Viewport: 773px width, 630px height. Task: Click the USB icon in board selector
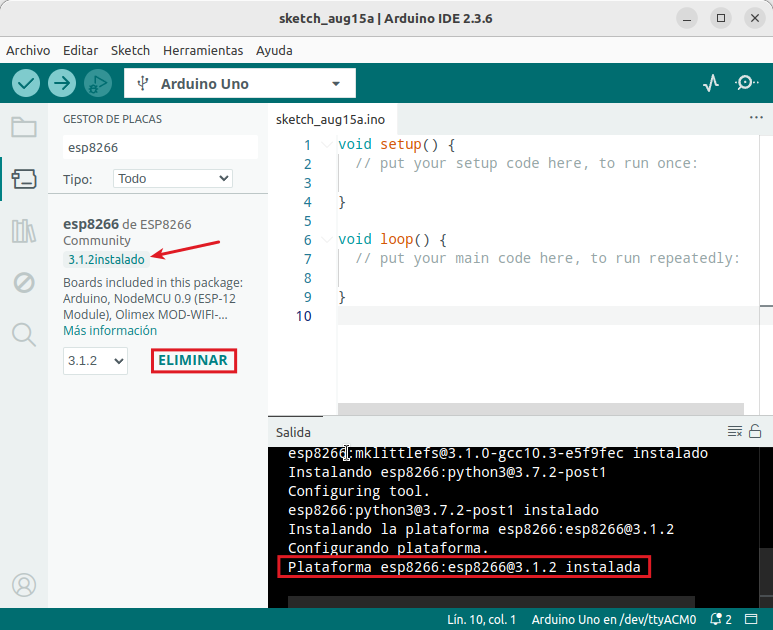[x=142, y=83]
